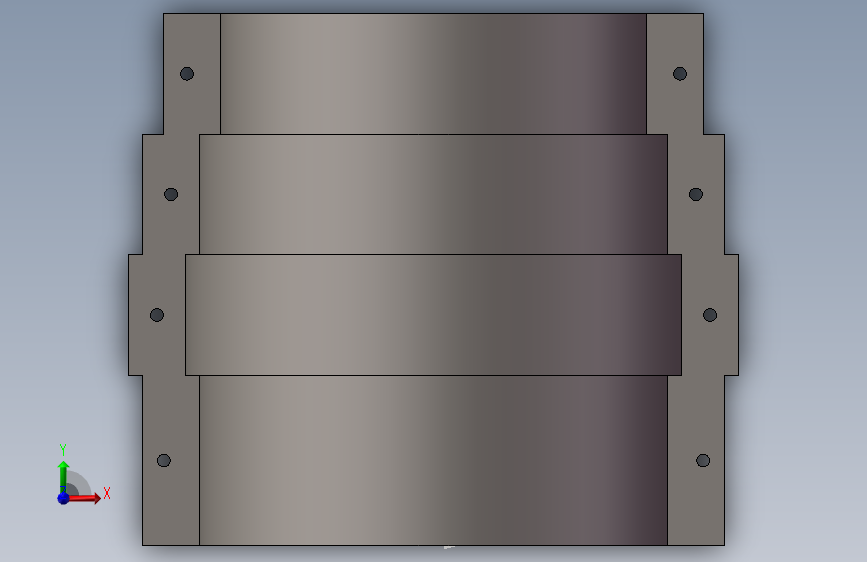Select the bottom cylinder section of the model
This screenshot has width=867, height=562.
(434, 460)
